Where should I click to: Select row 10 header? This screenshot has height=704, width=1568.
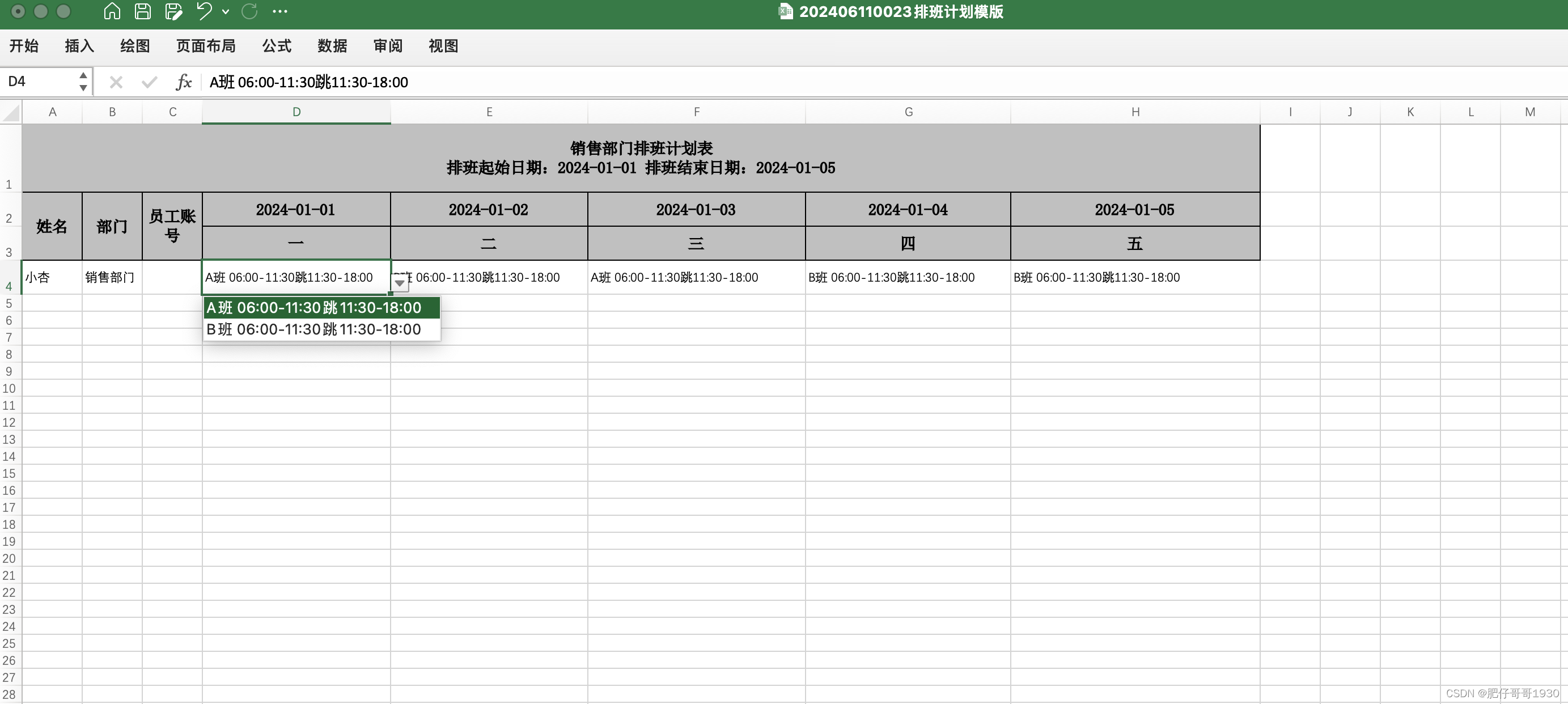click(x=10, y=388)
